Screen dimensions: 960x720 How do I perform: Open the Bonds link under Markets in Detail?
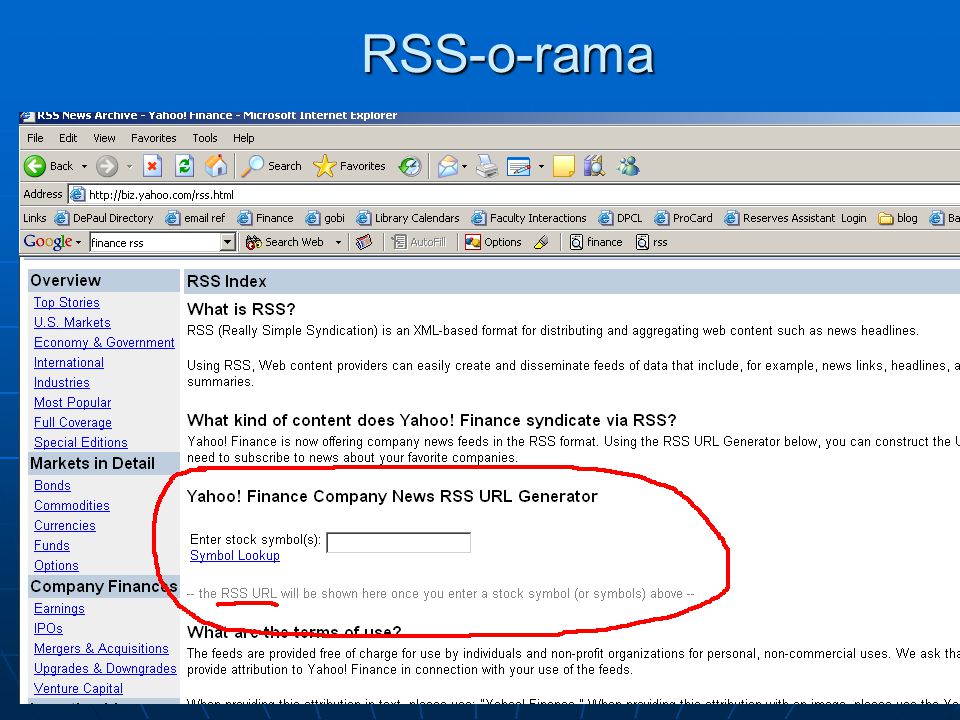coord(52,486)
